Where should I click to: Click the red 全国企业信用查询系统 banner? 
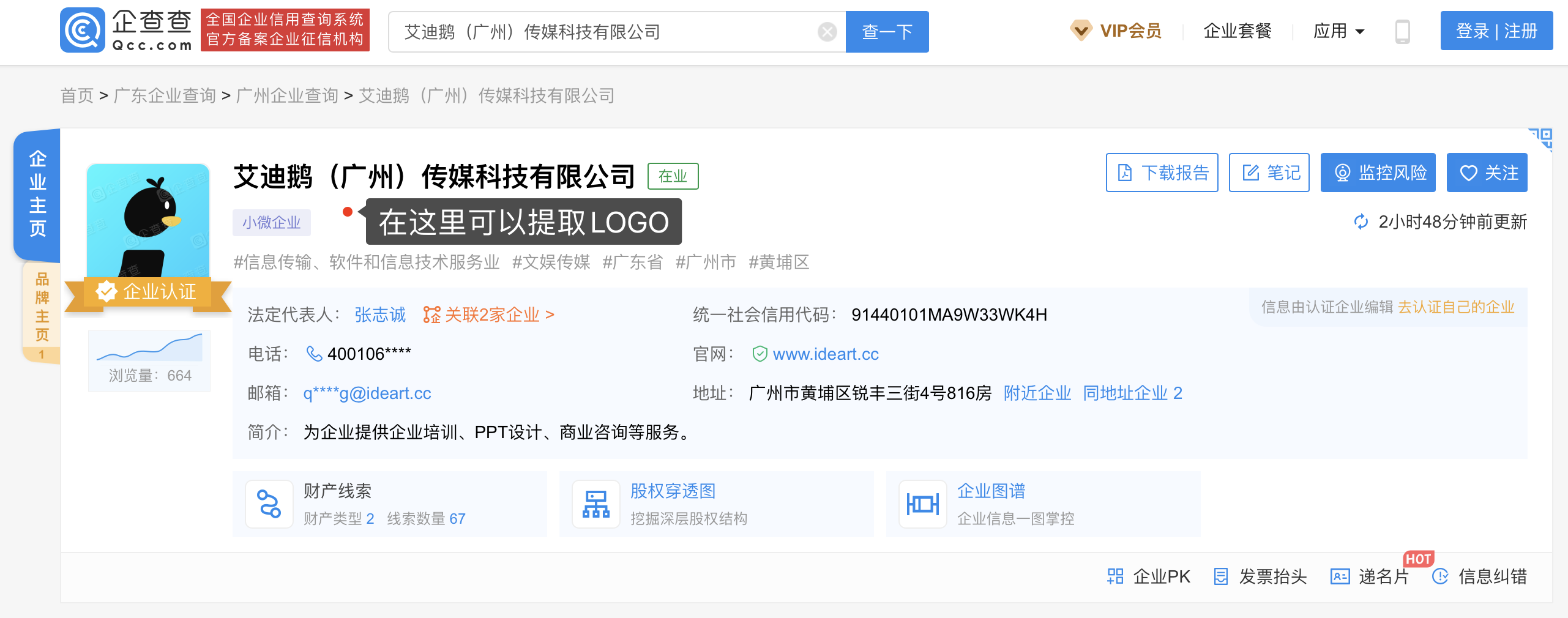click(285, 29)
